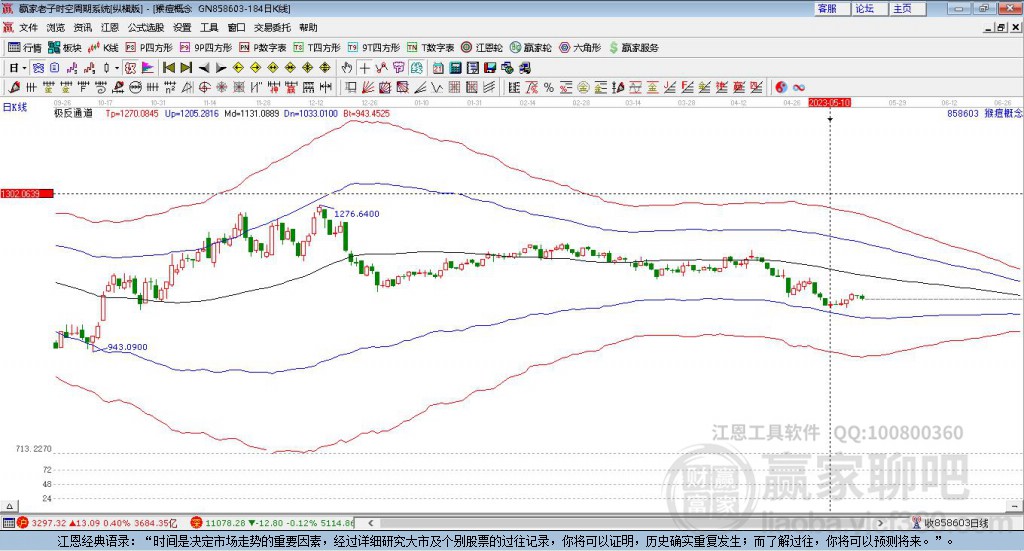Open the calendar icon in toolbar
This screenshot has height=551, width=1024.
click(438, 68)
